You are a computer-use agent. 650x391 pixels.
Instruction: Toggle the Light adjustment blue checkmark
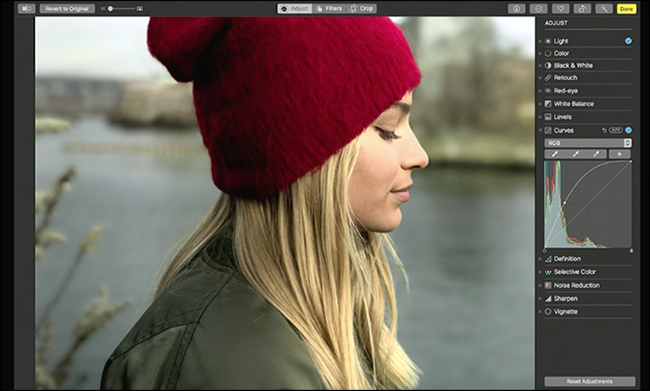pyautogui.click(x=628, y=41)
